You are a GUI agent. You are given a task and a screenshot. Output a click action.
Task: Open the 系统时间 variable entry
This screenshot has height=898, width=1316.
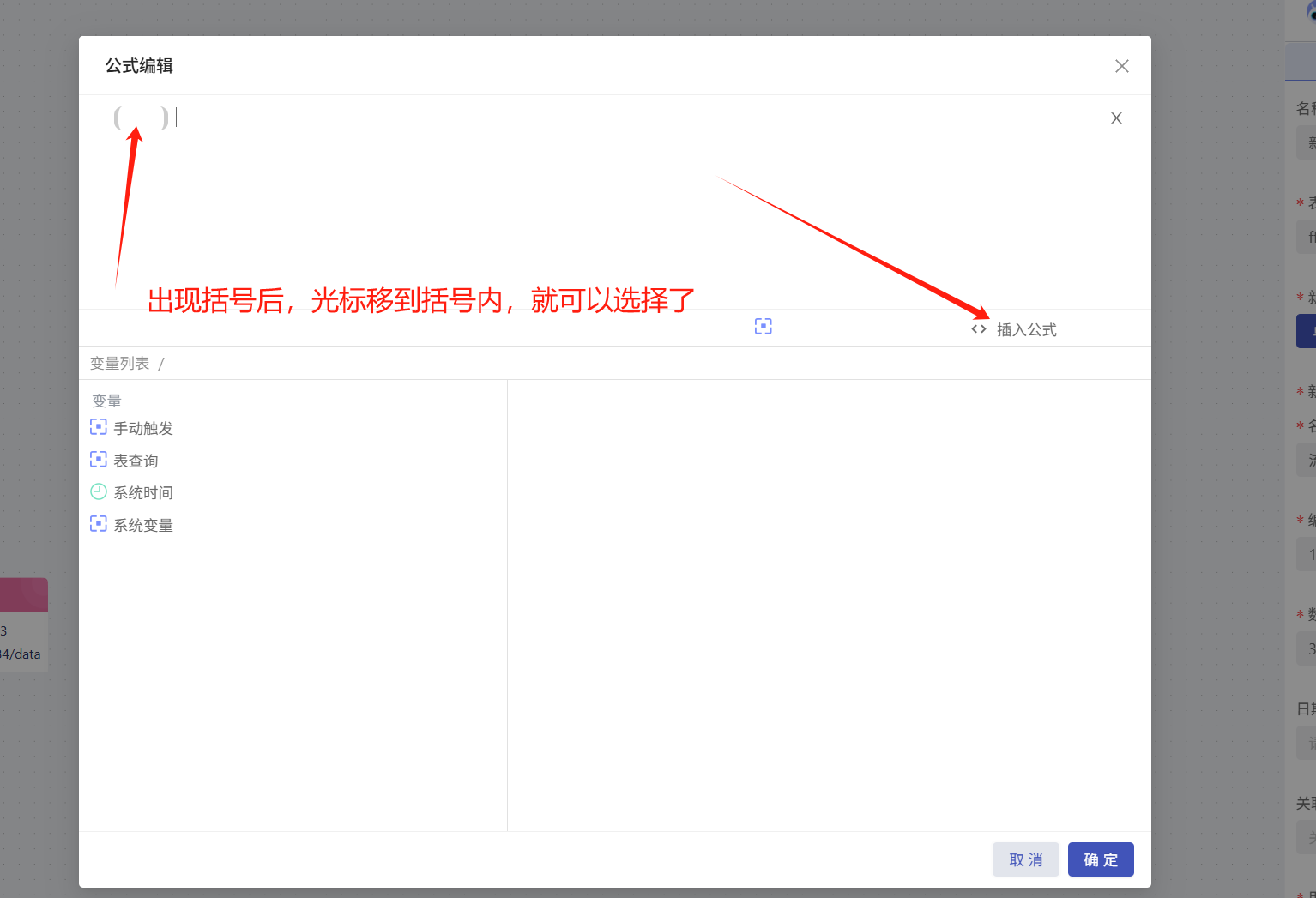143,493
